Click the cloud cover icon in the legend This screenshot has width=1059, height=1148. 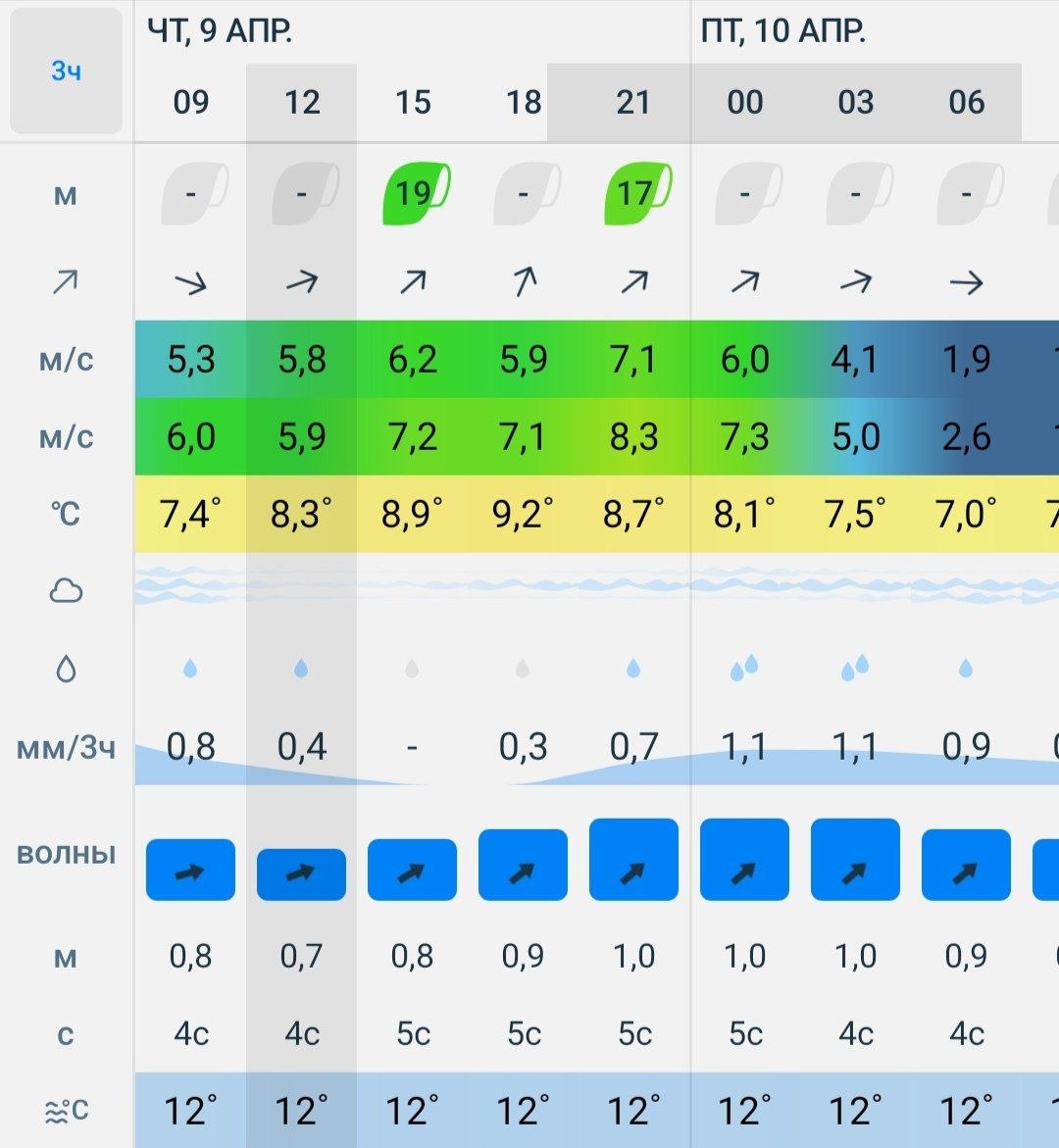[66, 591]
